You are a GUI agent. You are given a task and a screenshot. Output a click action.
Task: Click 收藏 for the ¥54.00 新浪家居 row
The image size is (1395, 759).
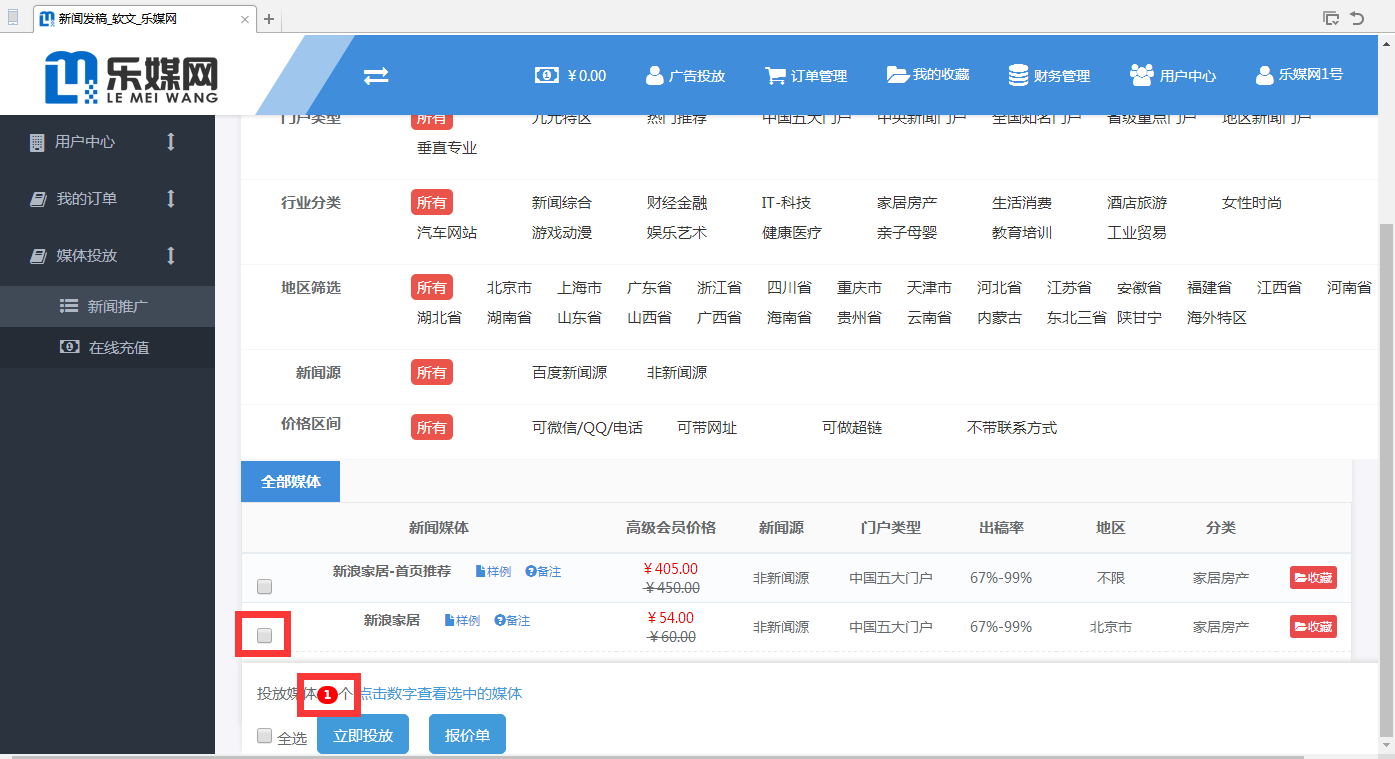pos(1313,627)
